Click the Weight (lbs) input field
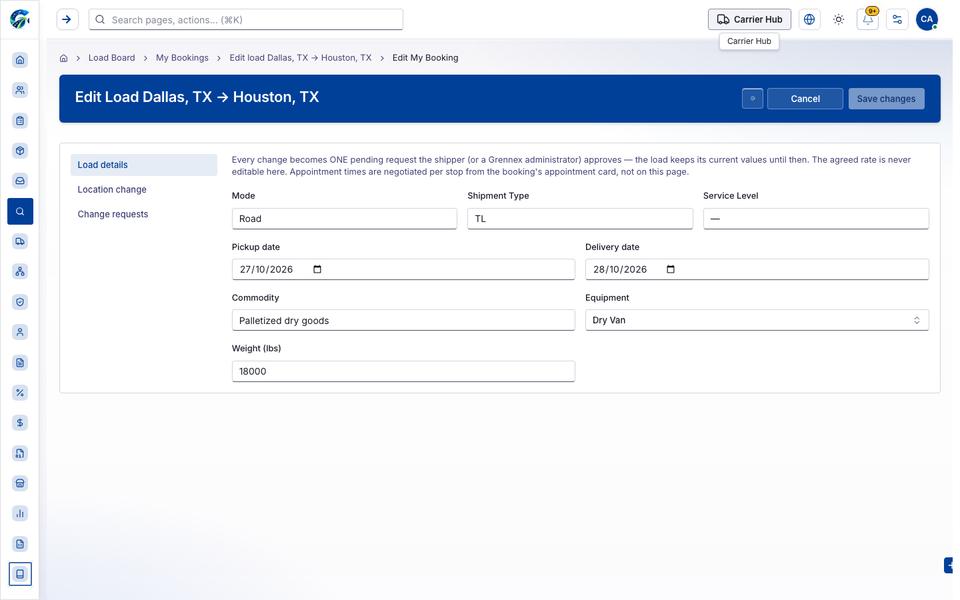 [x=403, y=371]
